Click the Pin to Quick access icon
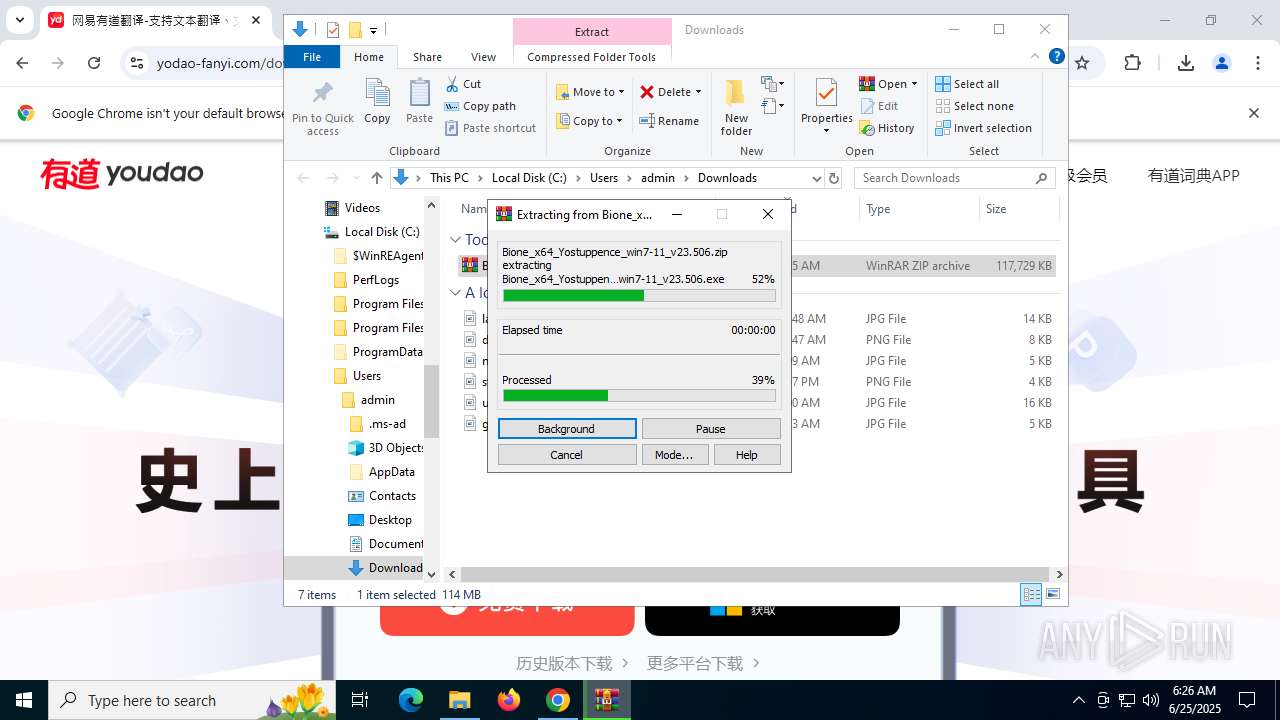This screenshot has width=1280, height=720. (x=322, y=94)
